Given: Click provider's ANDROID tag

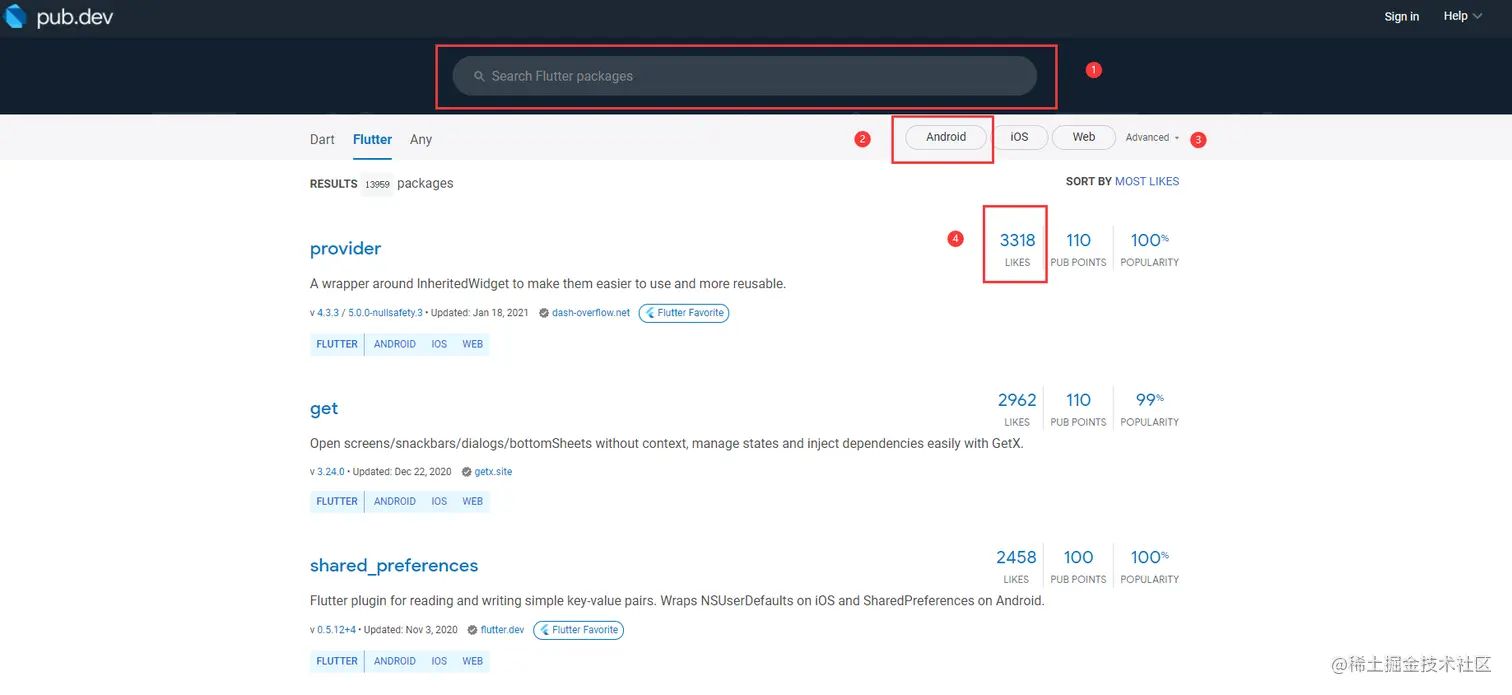Looking at the screenshot, I should 395,344.
